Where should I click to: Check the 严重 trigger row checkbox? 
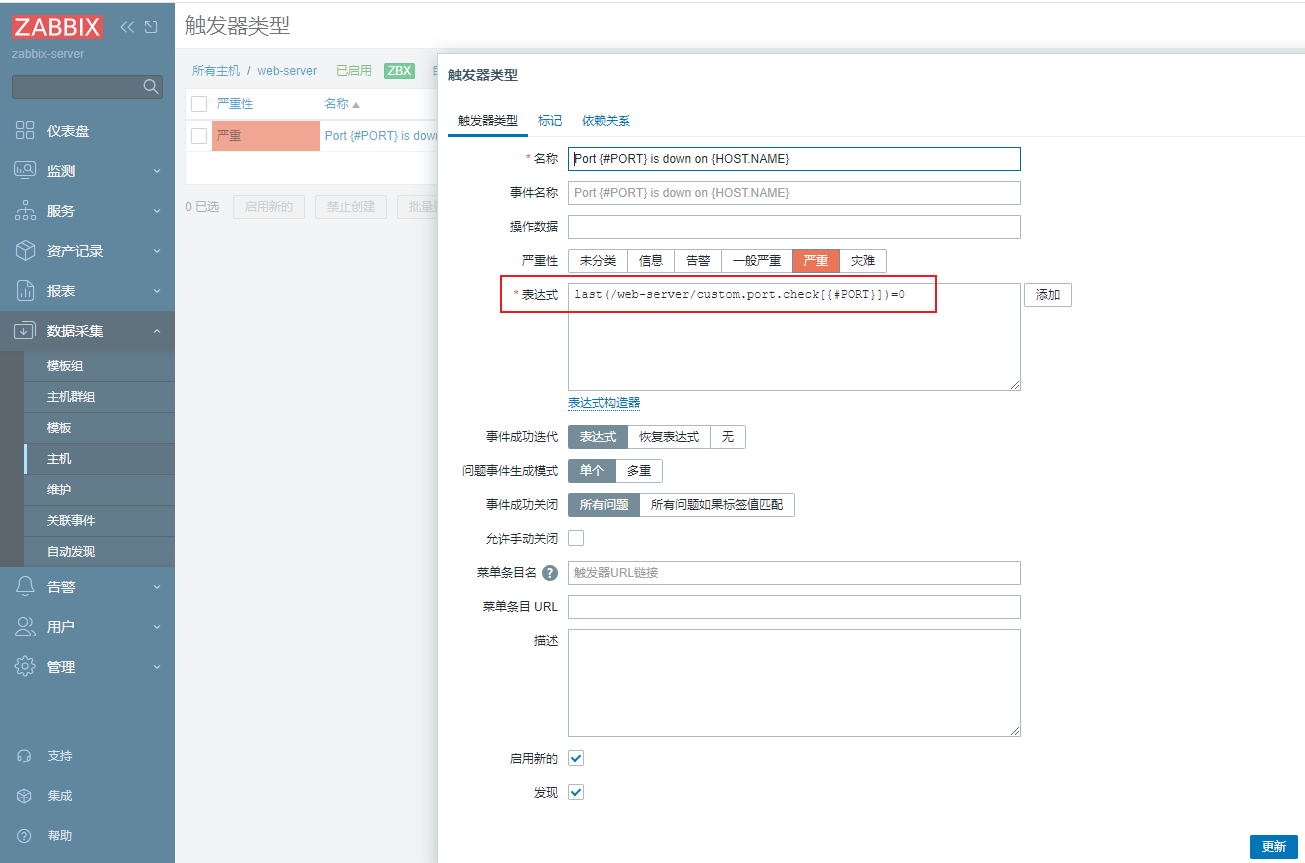pos(199,135)
